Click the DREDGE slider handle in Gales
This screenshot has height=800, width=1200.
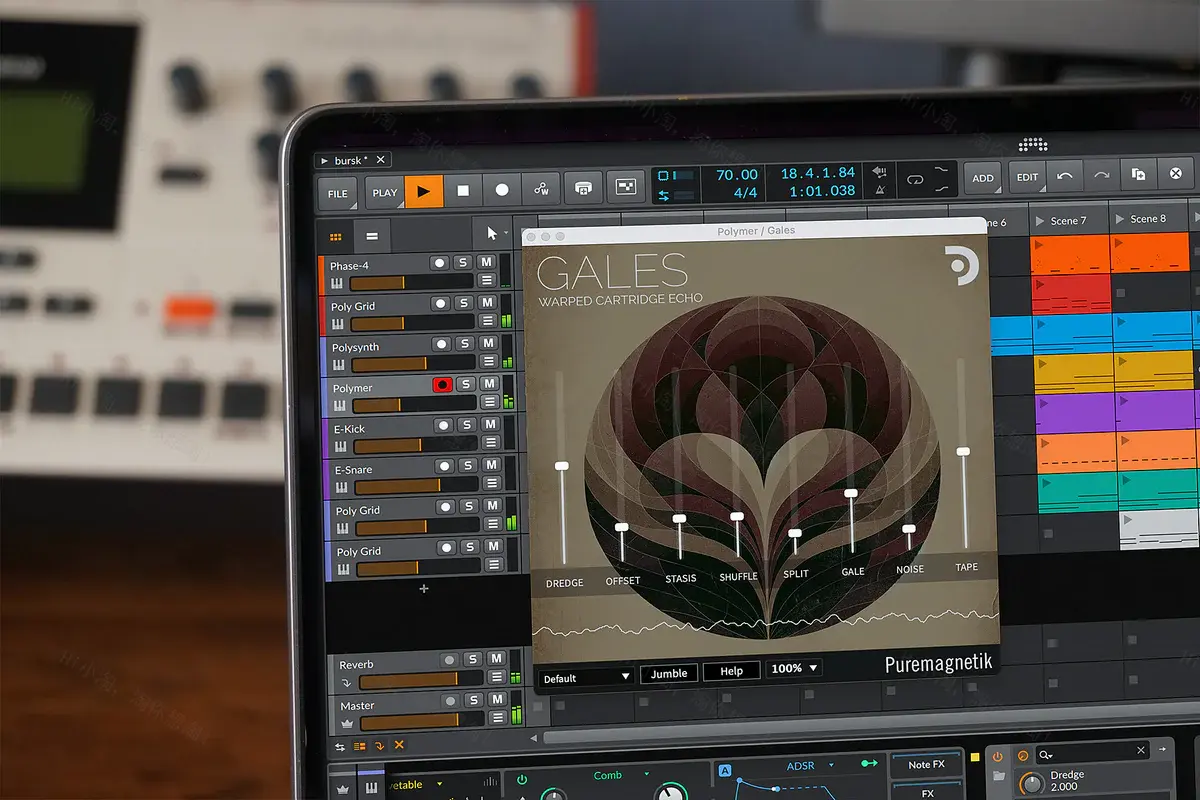click(562, 466)
